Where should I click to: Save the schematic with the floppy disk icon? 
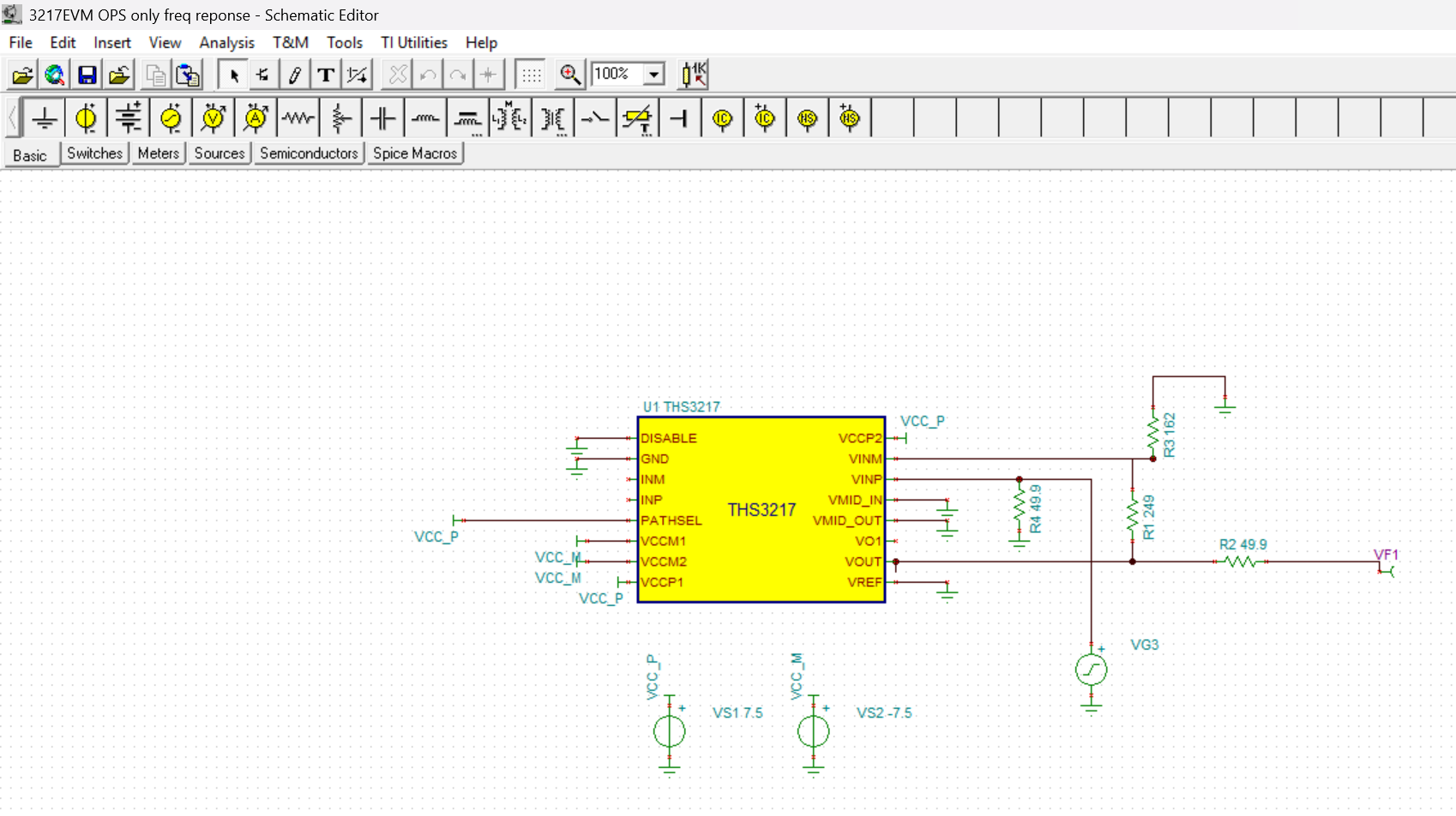pyautogui.click(x=87, y=75)
